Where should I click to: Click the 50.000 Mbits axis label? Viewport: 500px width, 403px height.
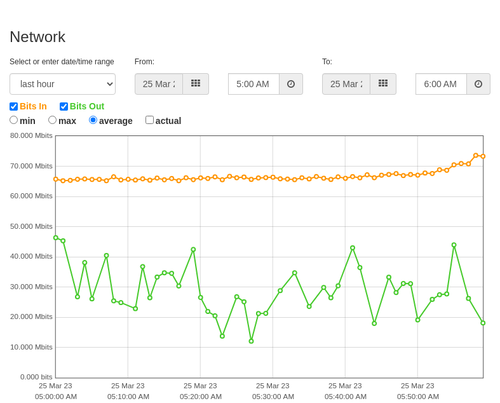tap(31, 227)
